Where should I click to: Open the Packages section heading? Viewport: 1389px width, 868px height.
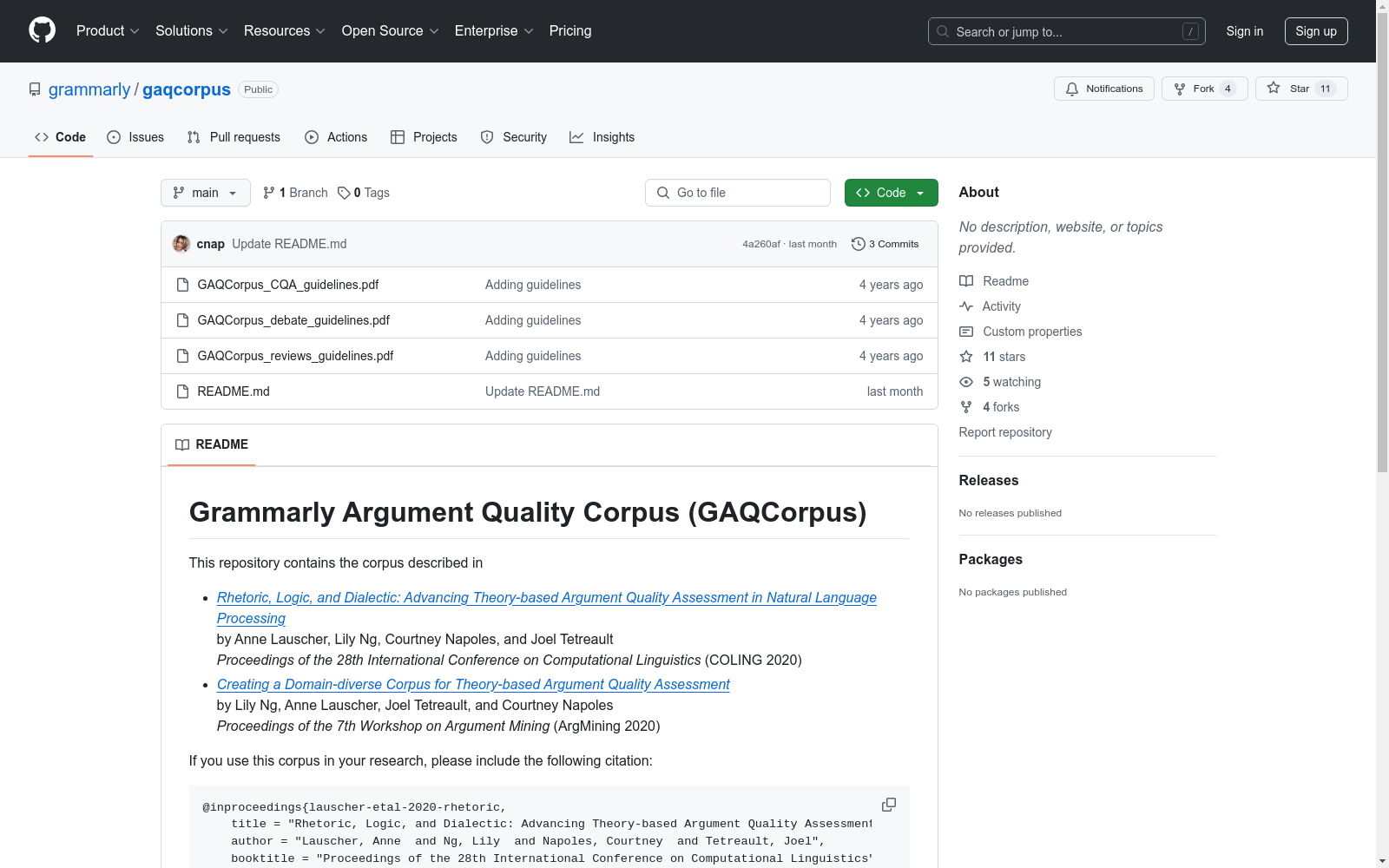(991, 559)
